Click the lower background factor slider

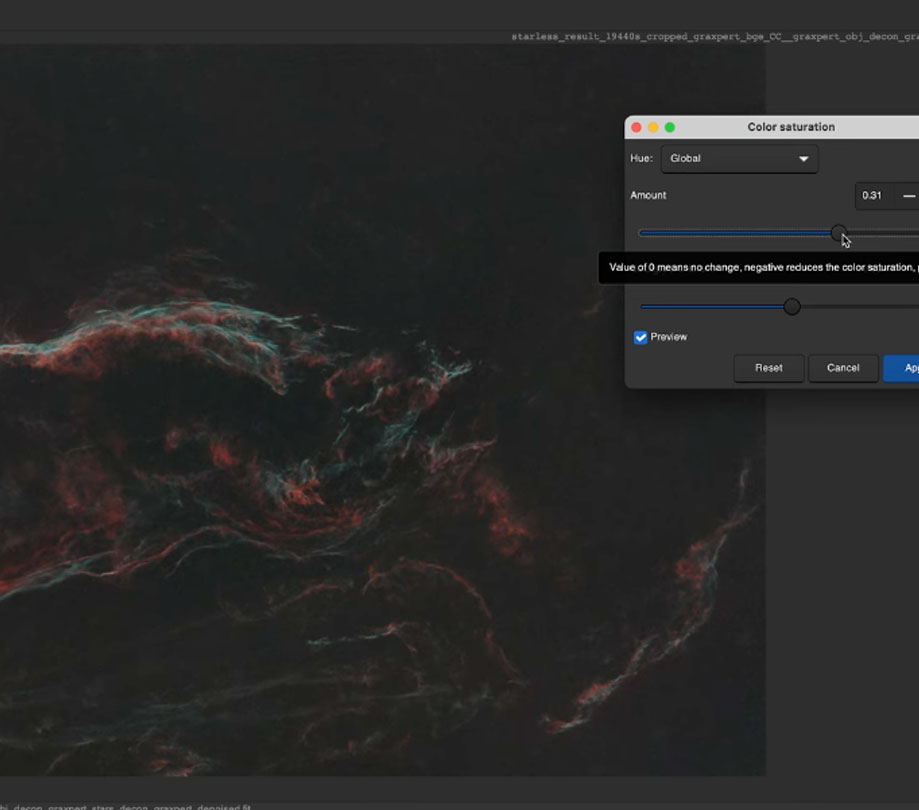pyautogui.click(x=792, y=307)
